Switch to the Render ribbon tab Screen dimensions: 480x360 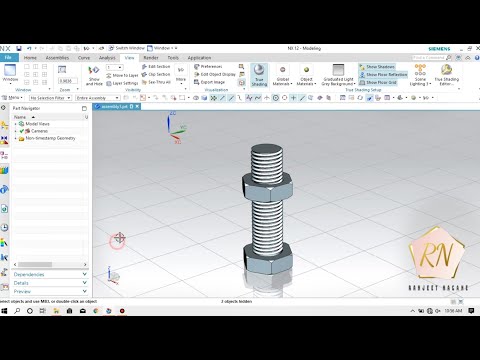click(x=151, y=58)
